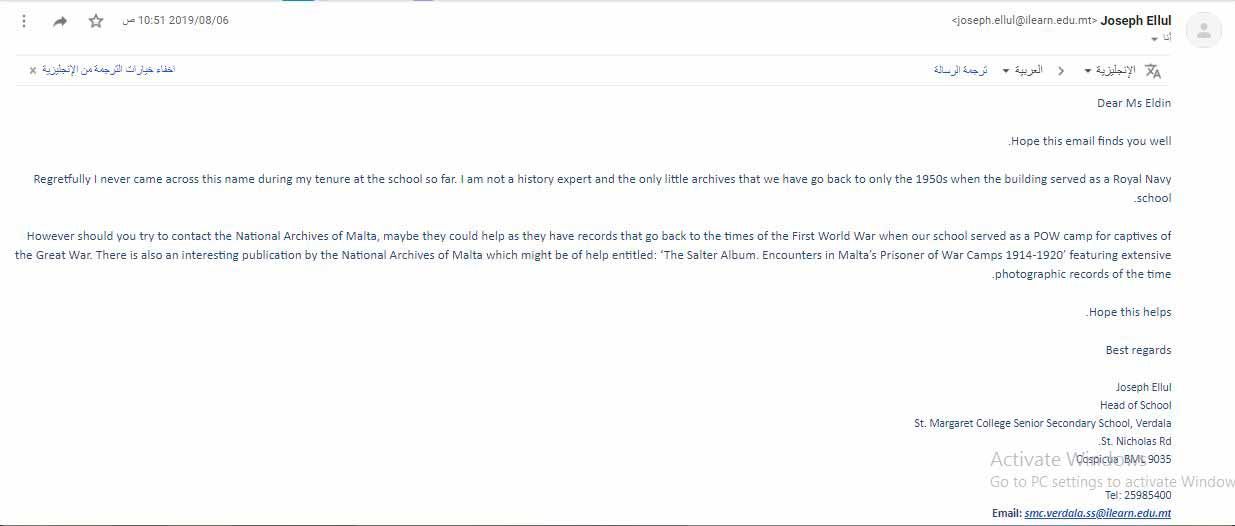Click the ترجمة الرسالة translate message link
The image size is (1235, 526).
pos(961,71)
